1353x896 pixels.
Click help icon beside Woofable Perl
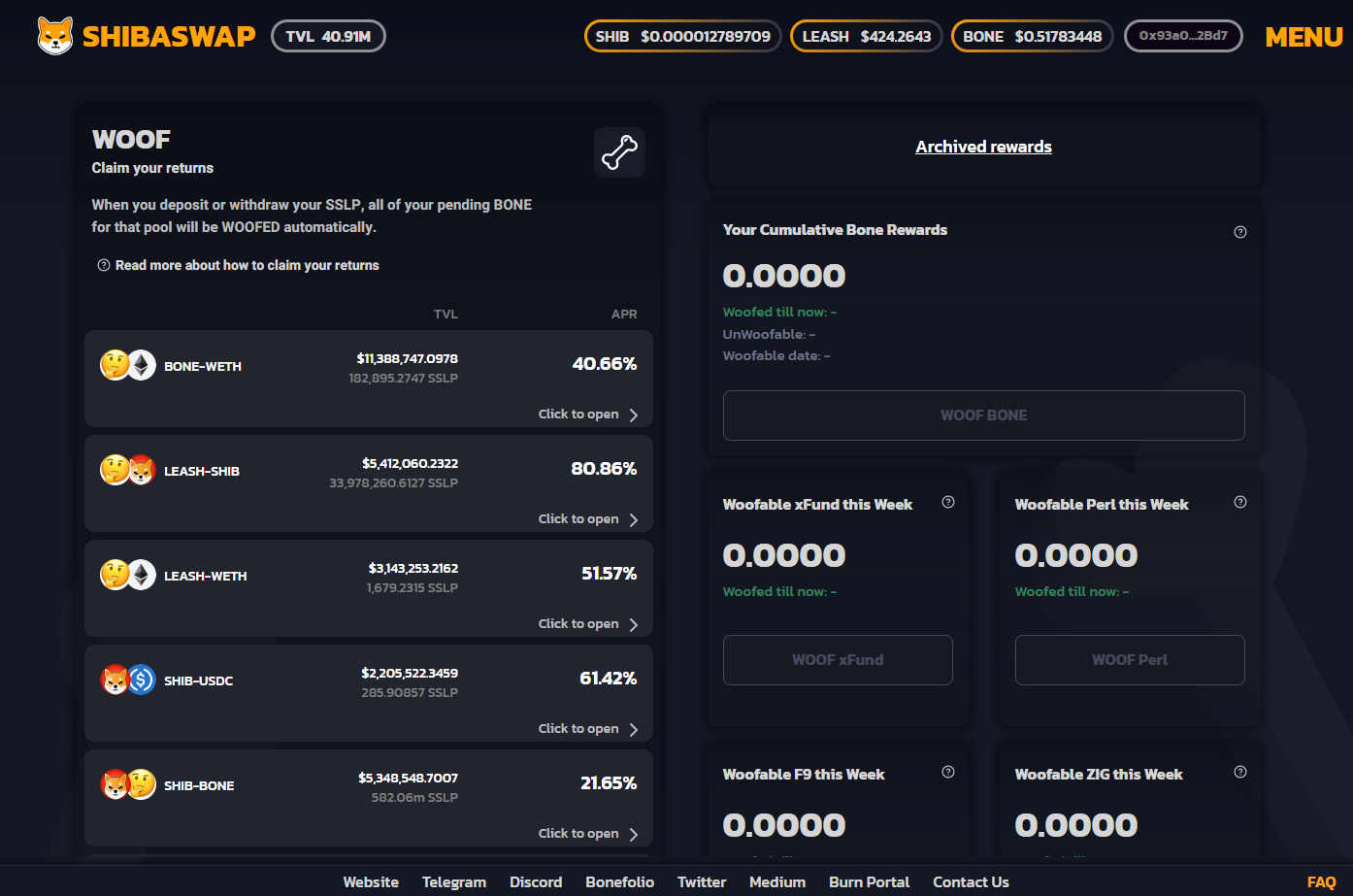tap(1240, 502)
